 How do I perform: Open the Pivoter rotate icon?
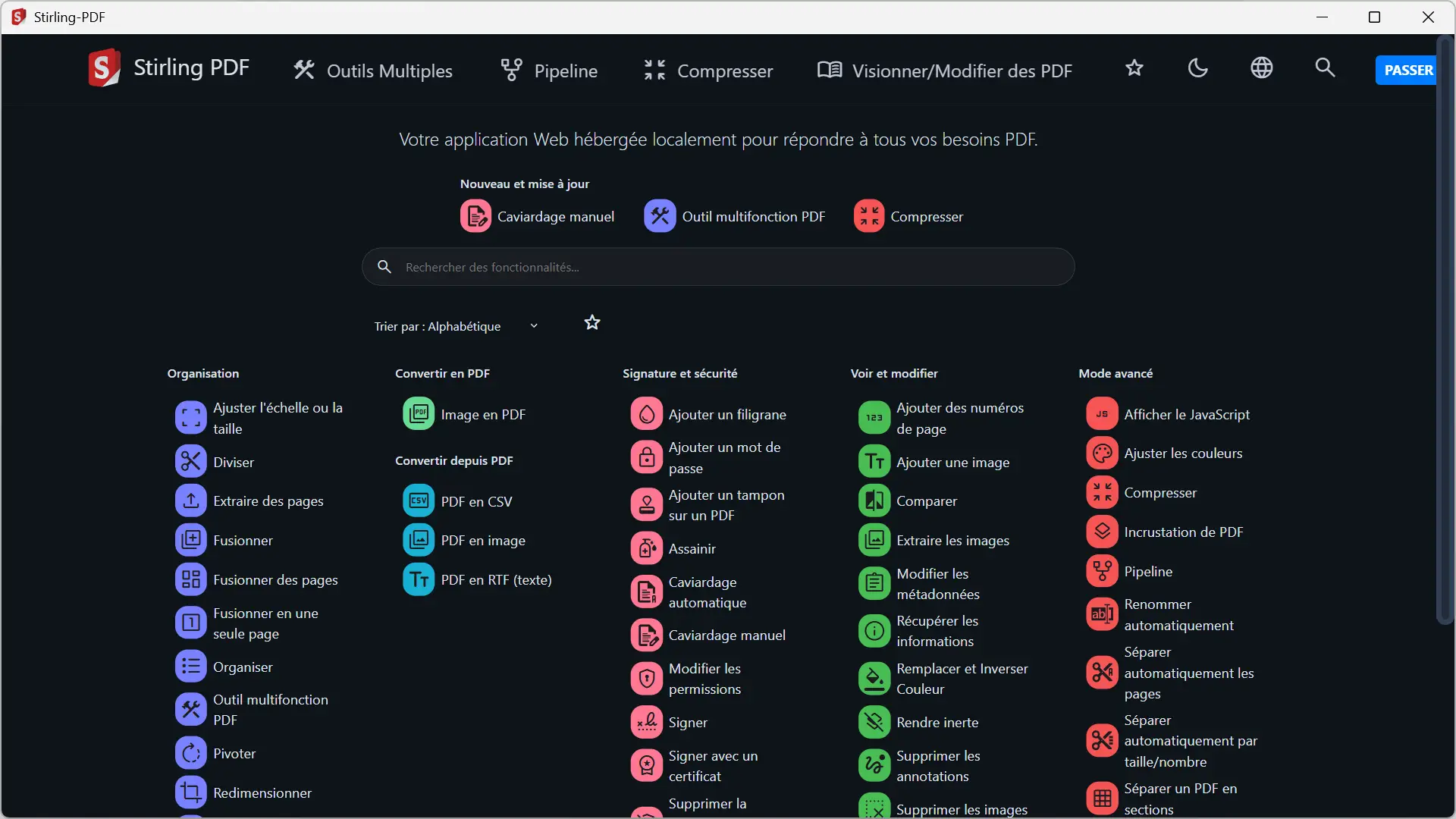point(190,753)
